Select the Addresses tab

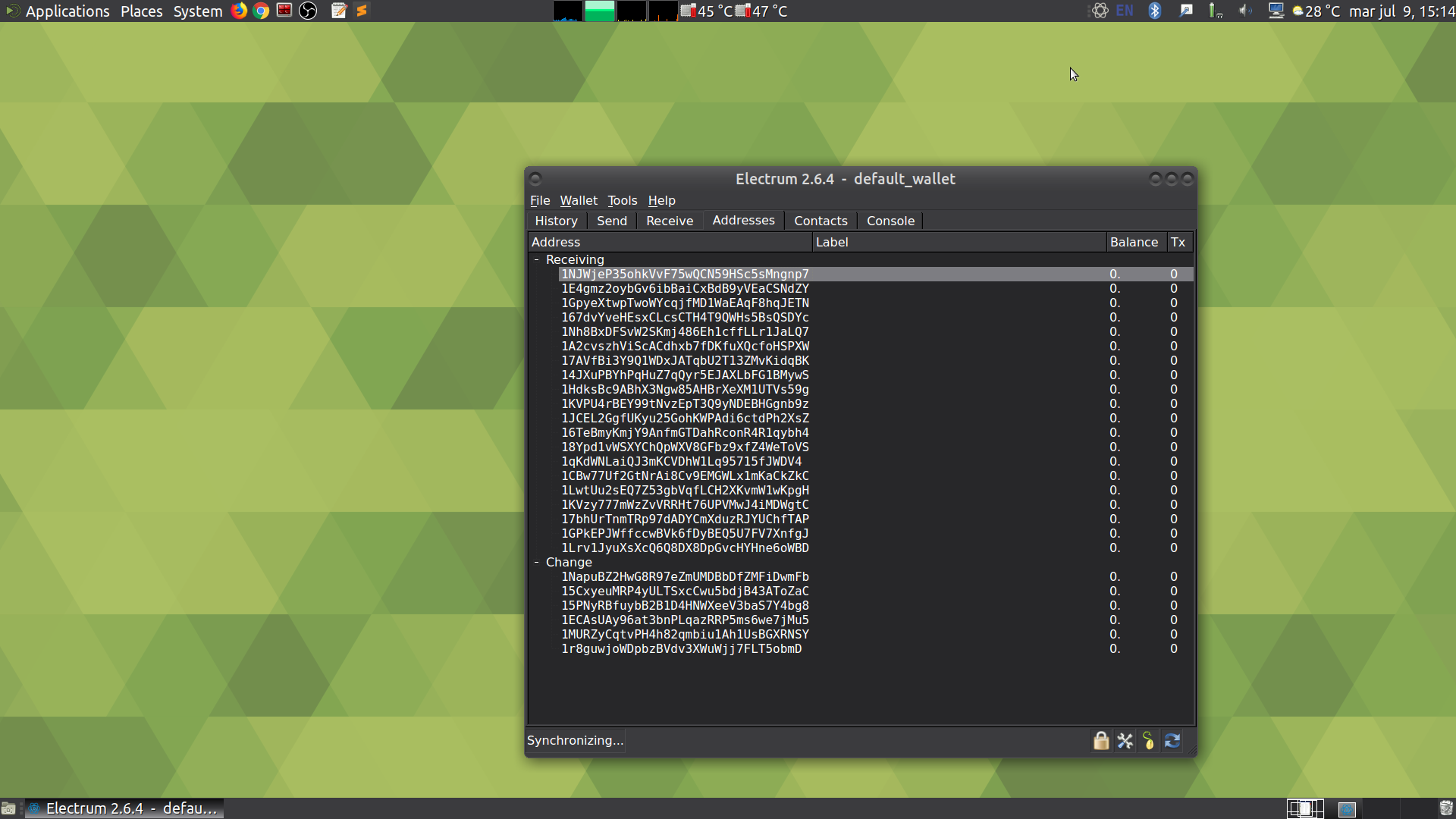point(743,220)
